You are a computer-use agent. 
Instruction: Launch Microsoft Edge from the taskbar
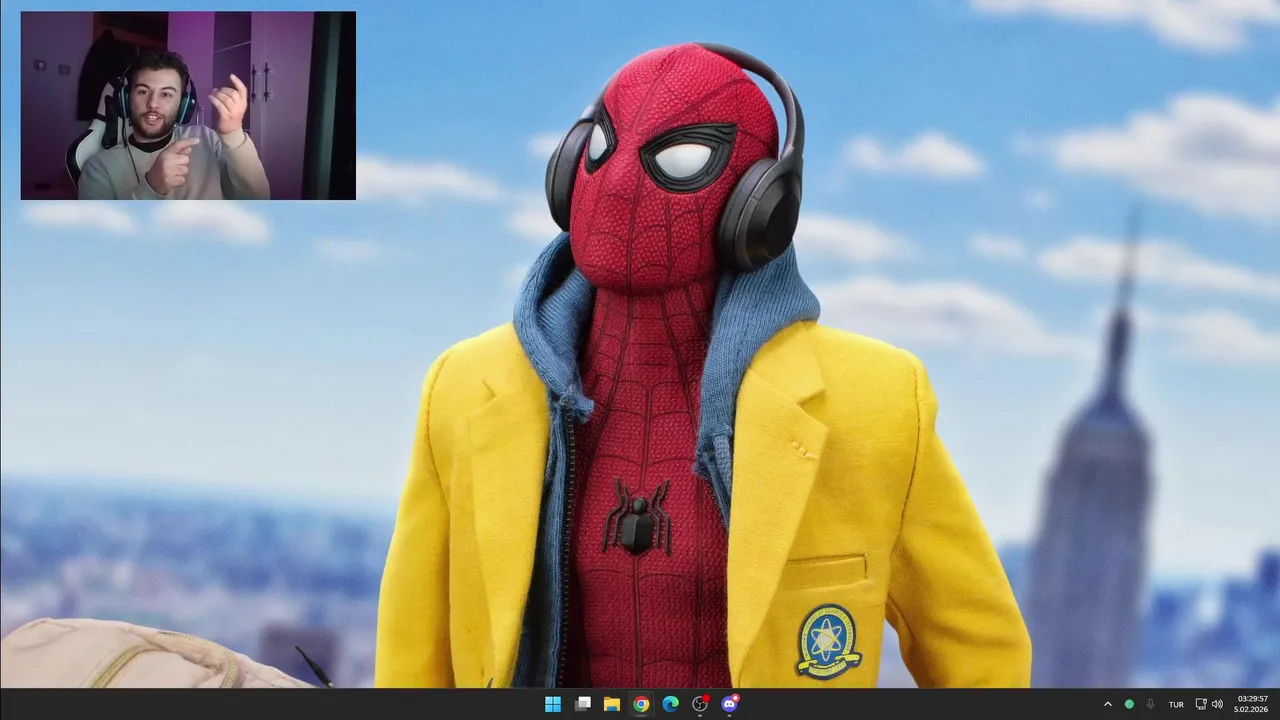coord(671,704)
